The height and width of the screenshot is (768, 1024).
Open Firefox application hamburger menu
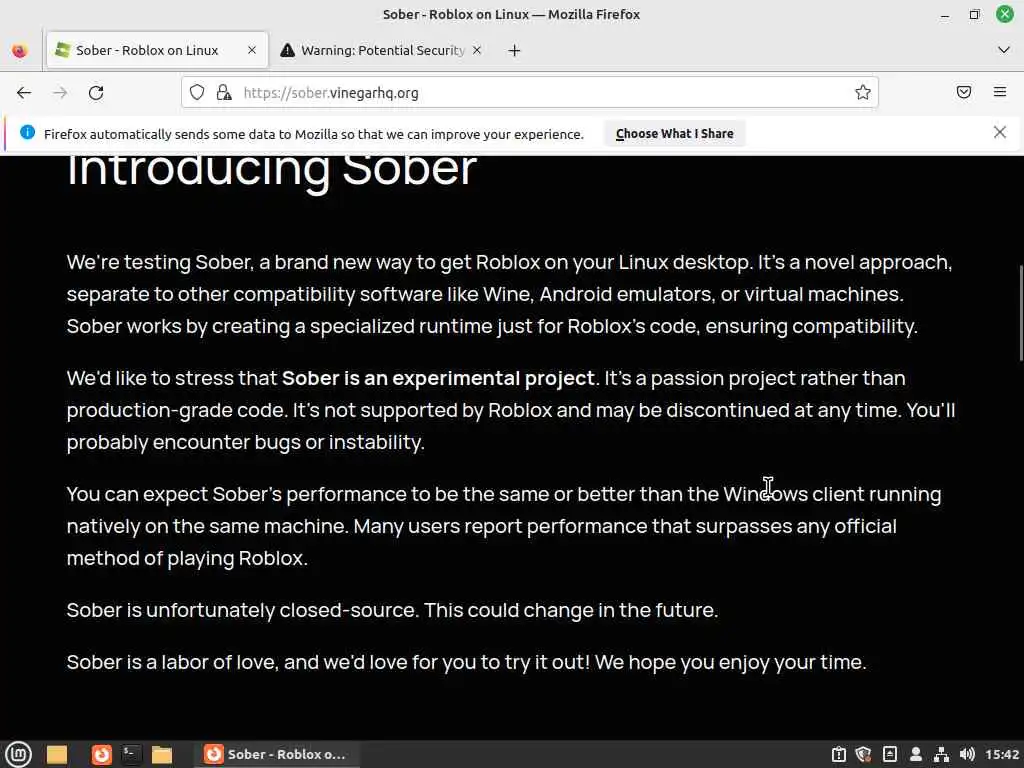point(1000,92)
